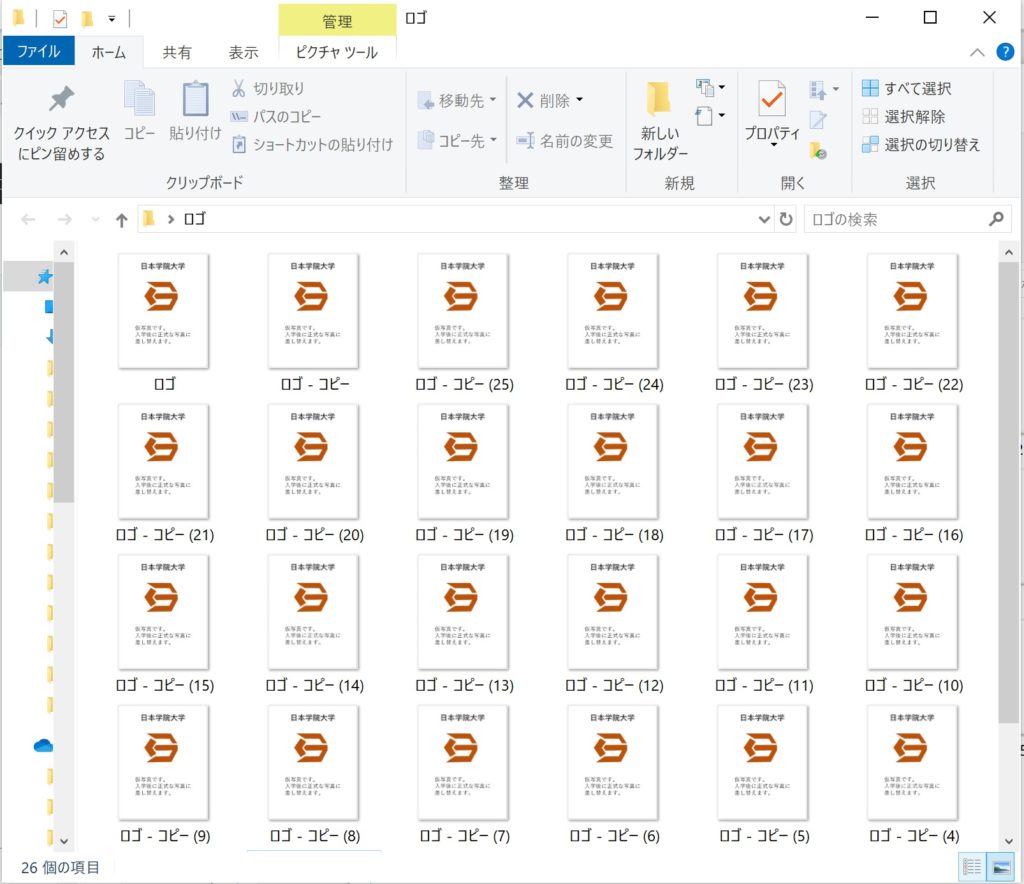Image resolution: width=1024 pixels, height=884 pixels.
Task: Switch to the ホーム tab
Action: point(108,52)
